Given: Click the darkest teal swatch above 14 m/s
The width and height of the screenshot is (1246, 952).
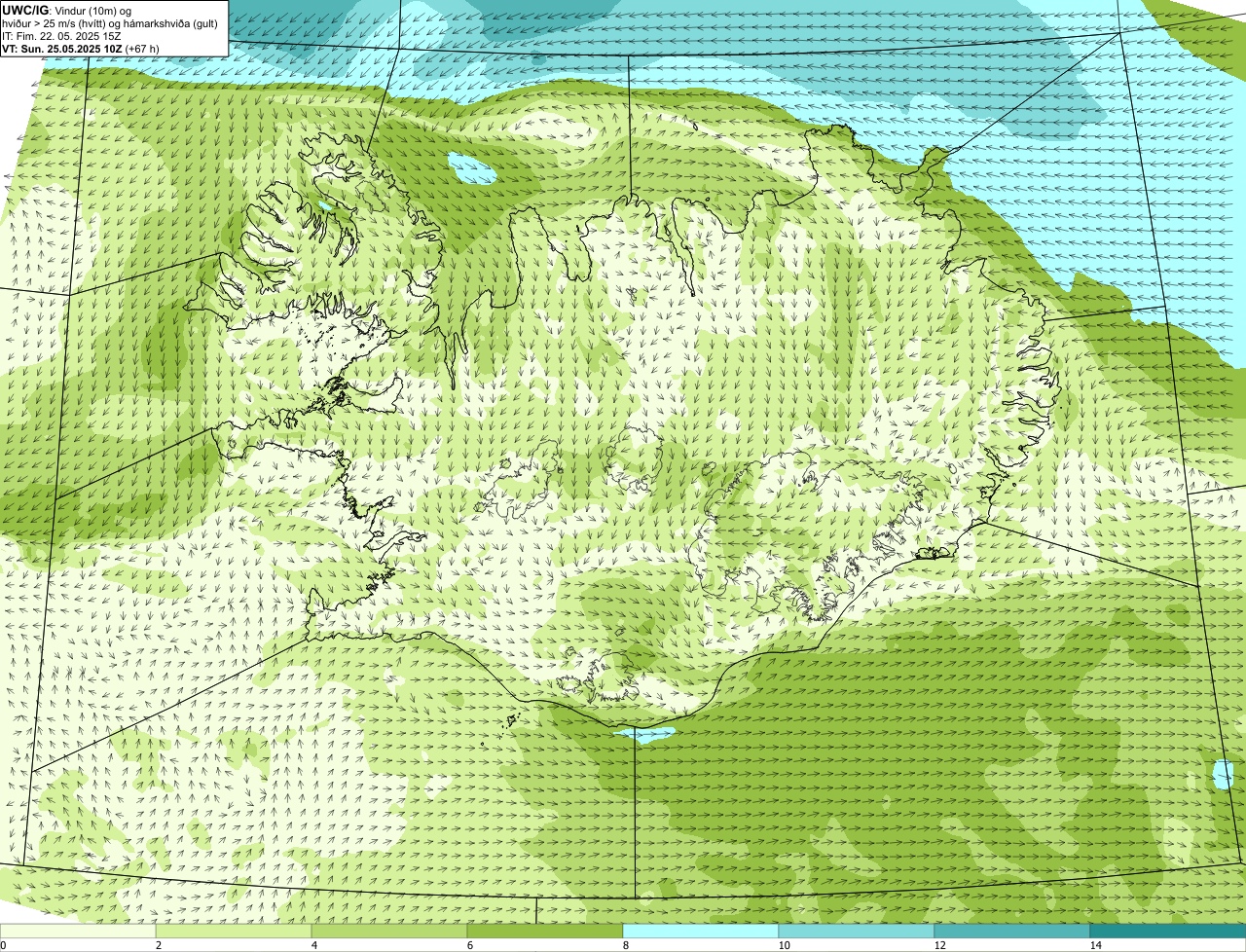Looking at the screenshot, I should click(x=1168, y=931).
